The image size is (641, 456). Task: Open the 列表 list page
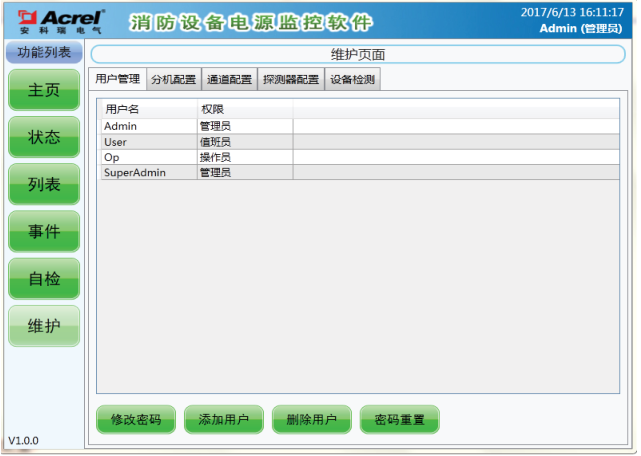[44, 184]
